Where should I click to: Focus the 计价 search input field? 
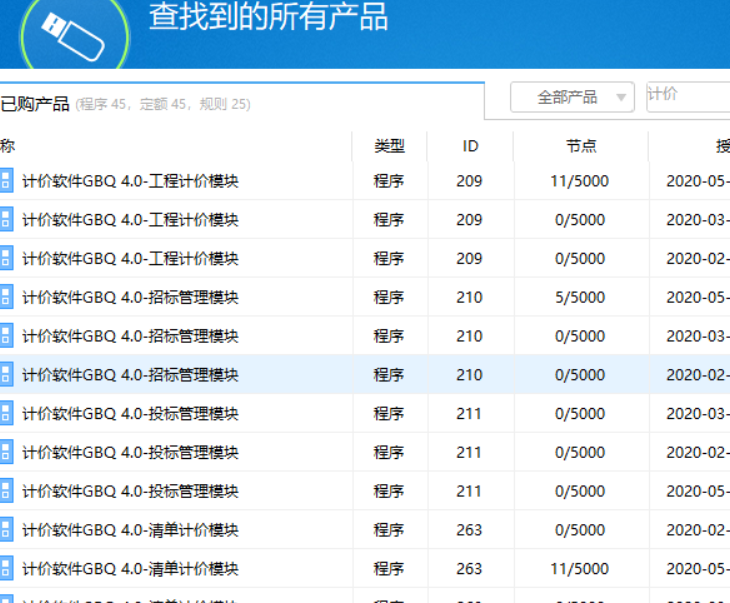(688, 97)
